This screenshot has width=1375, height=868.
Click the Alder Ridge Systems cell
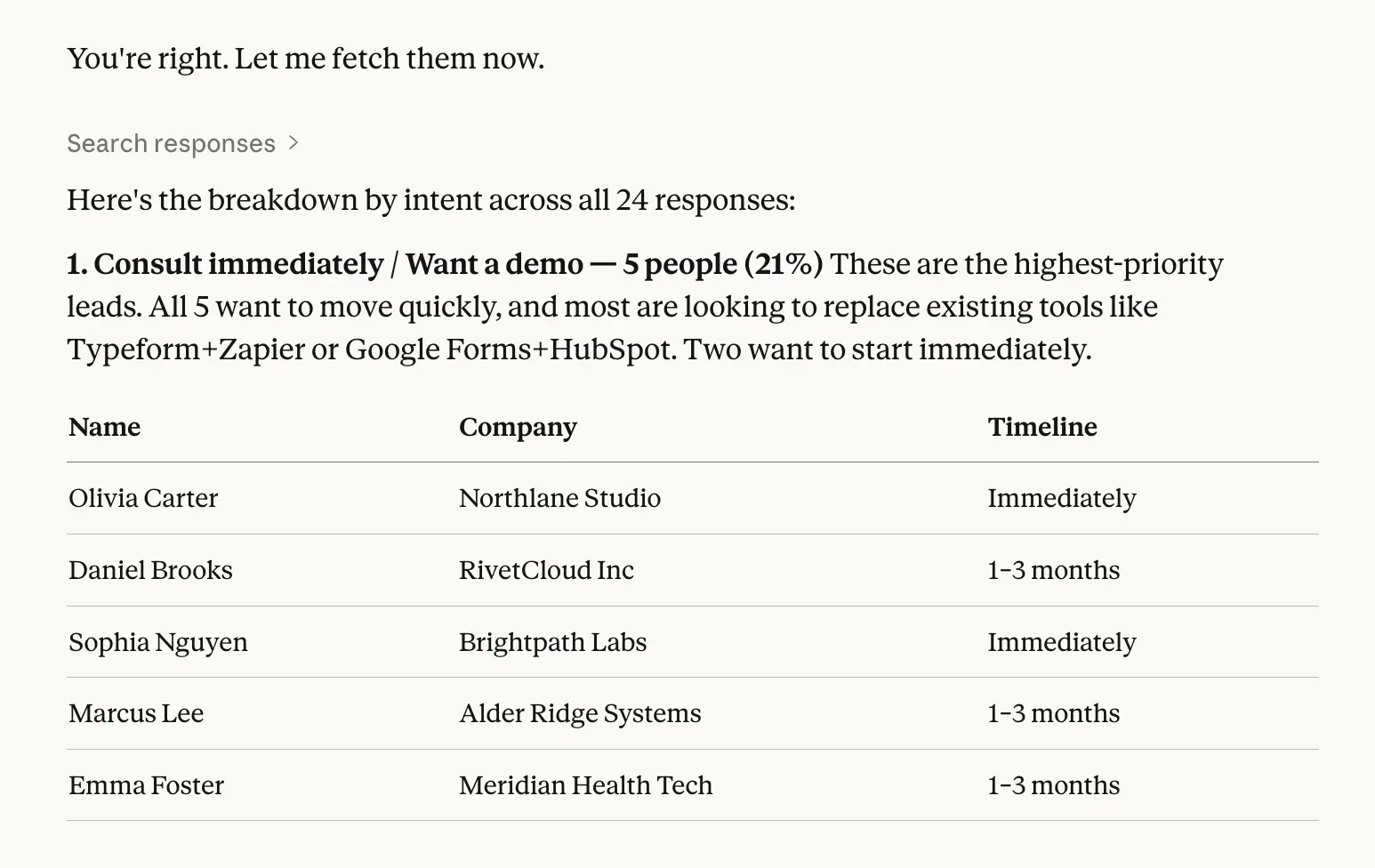click(x=580, y=713)
